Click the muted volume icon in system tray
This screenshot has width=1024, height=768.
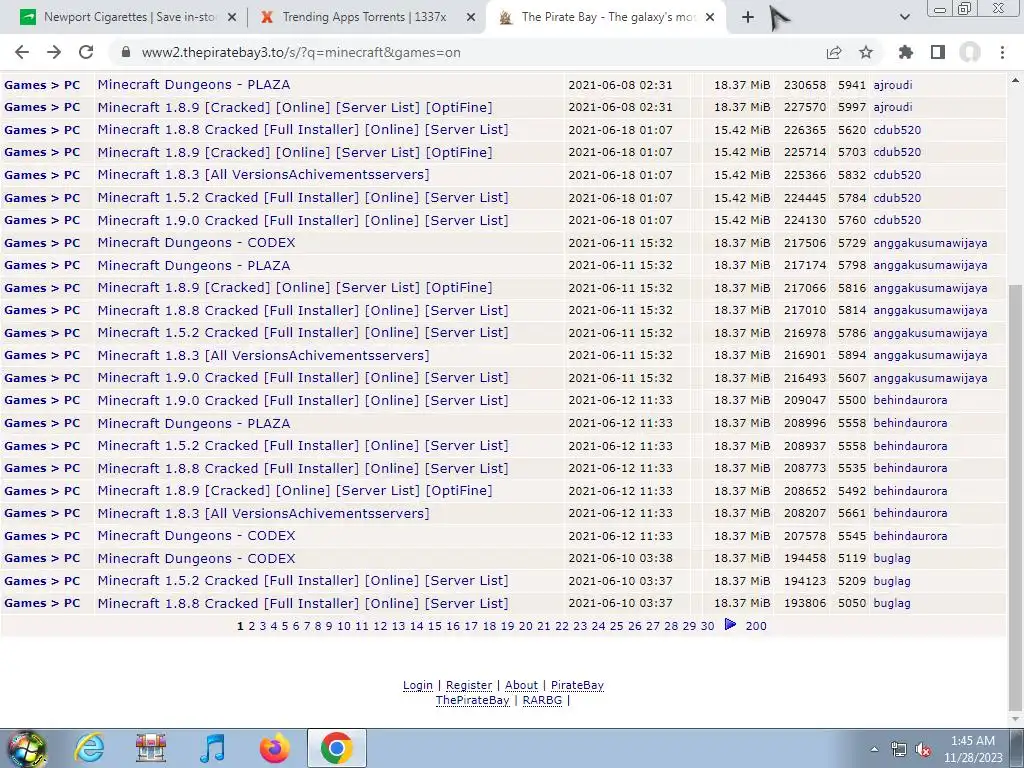coord(923,750)
